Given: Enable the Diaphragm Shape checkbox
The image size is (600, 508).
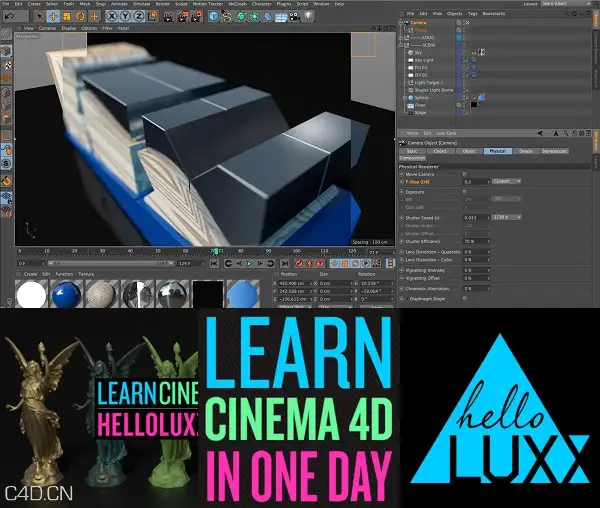Looking at the screenshot, I should click(x=465, y=298).
